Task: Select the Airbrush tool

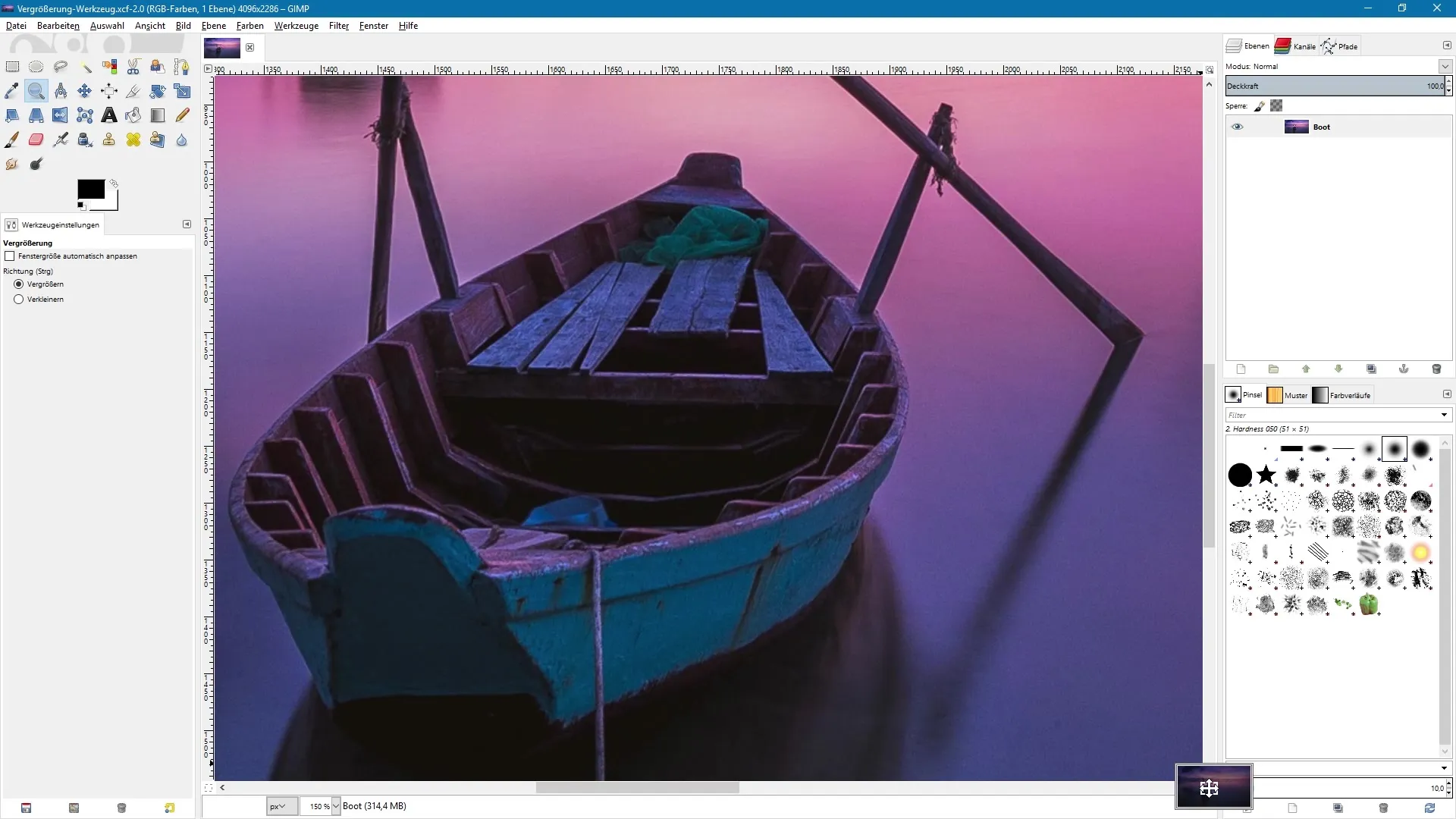Action: 61,140
